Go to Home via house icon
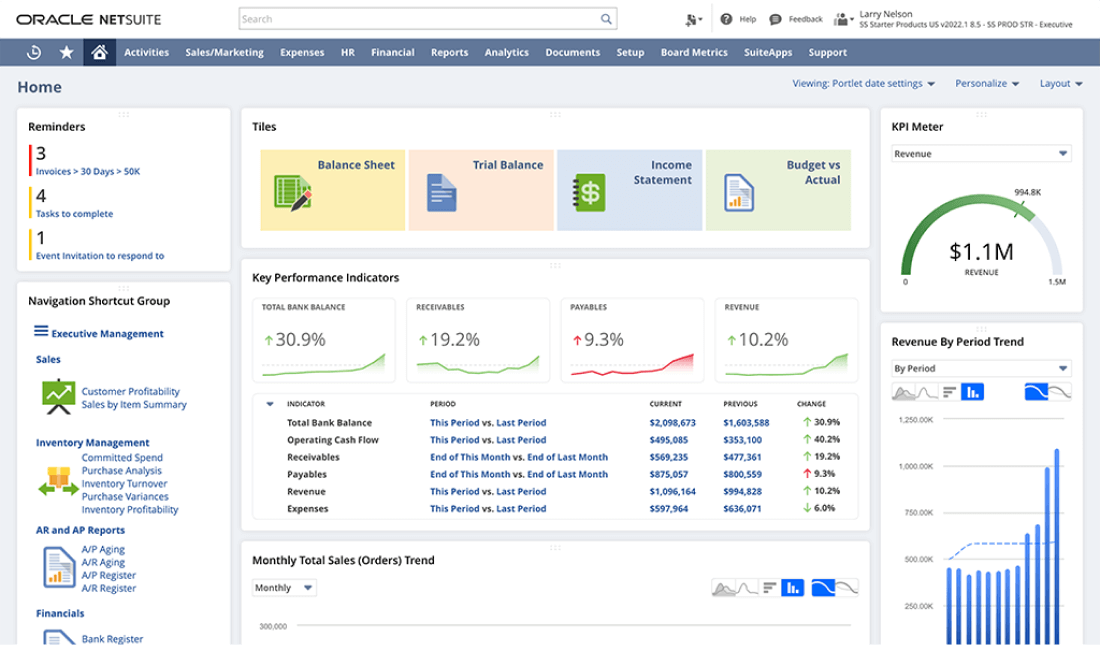 click(x=99, y=52)
